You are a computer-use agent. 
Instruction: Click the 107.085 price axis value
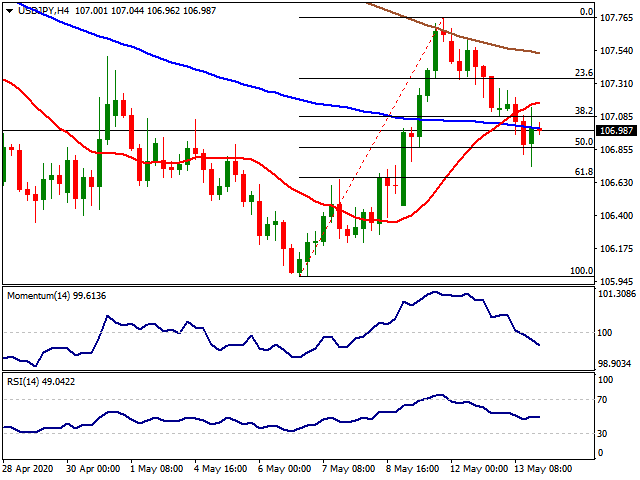click(616, 117)
